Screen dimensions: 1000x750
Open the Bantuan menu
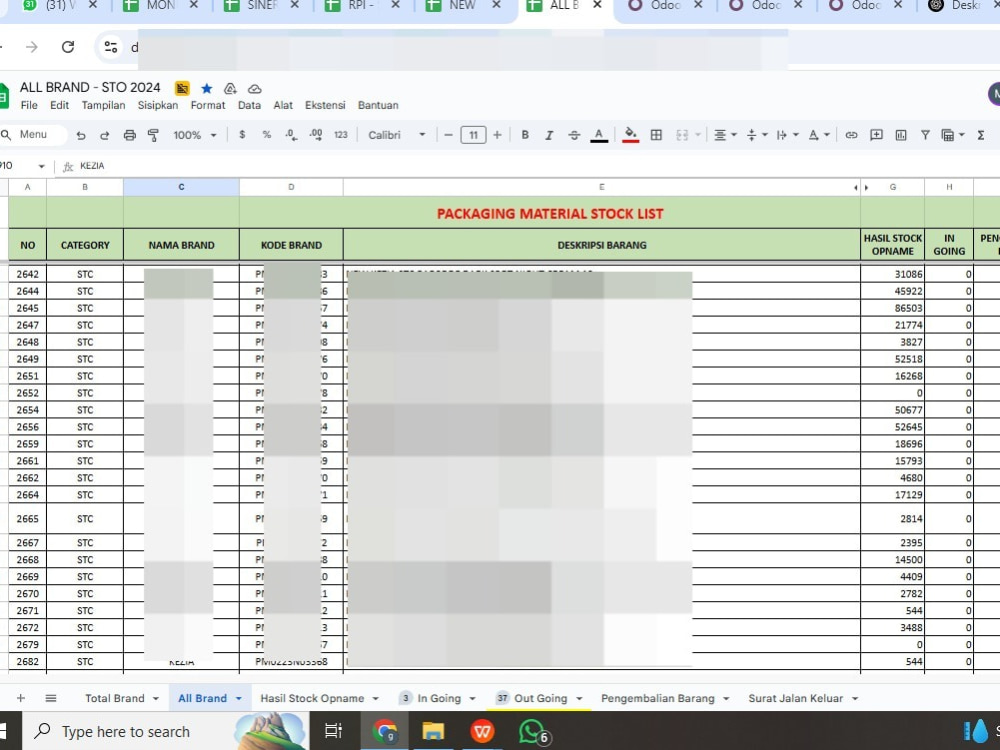click(x=378, y=105)
